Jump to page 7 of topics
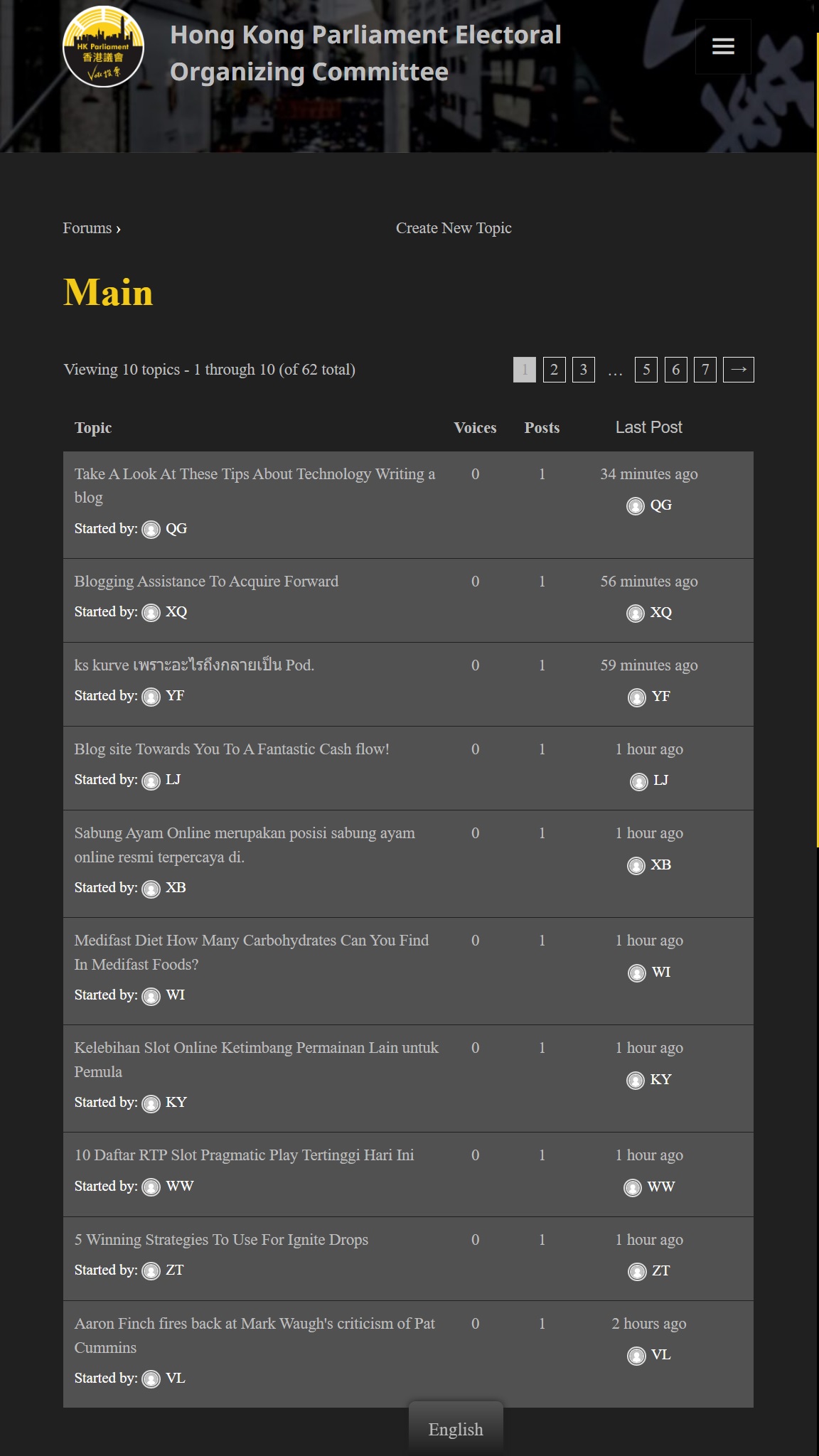 coord(705,370)
